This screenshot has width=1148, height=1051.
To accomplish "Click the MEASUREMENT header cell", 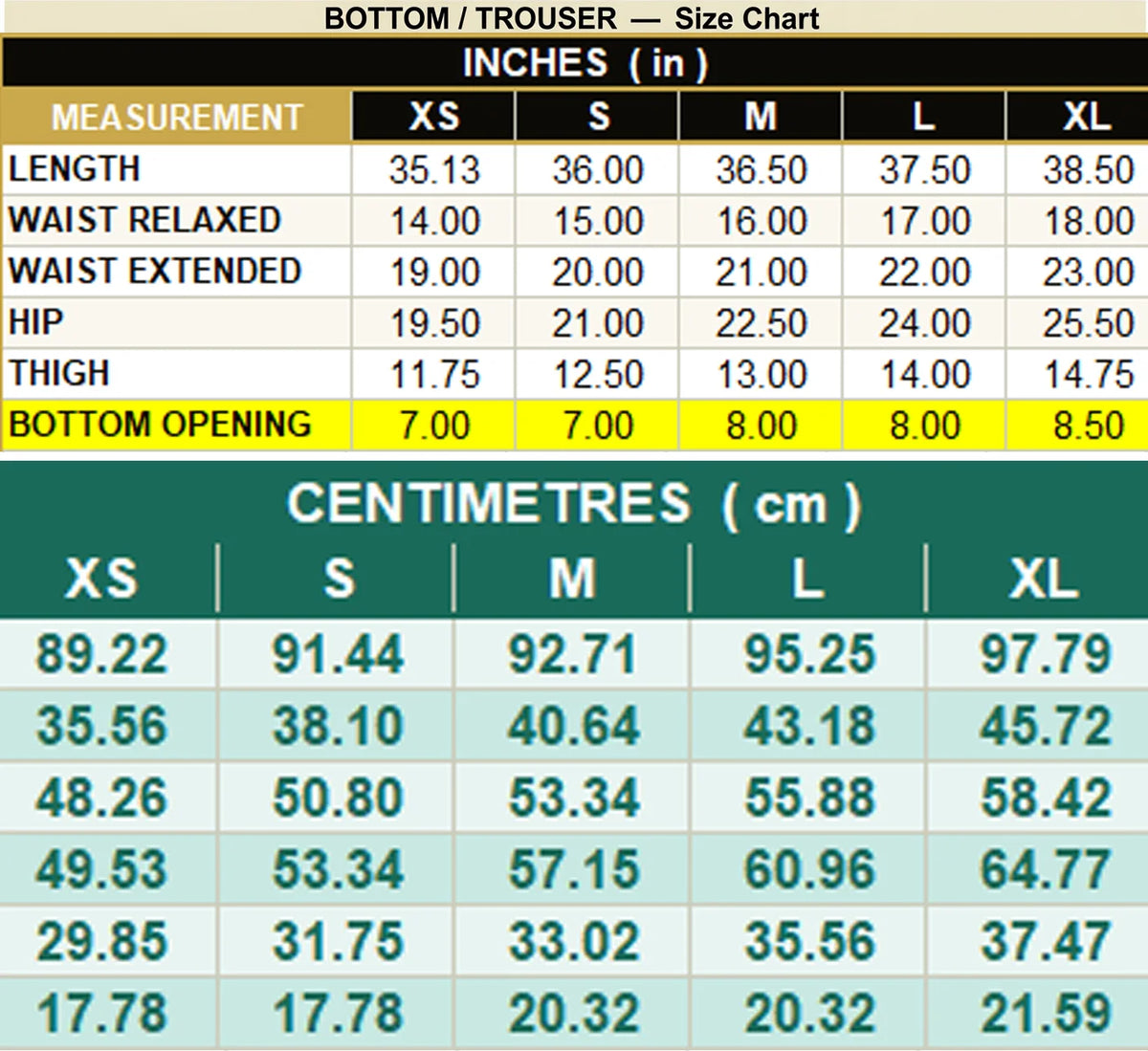I will pos(176,117).
